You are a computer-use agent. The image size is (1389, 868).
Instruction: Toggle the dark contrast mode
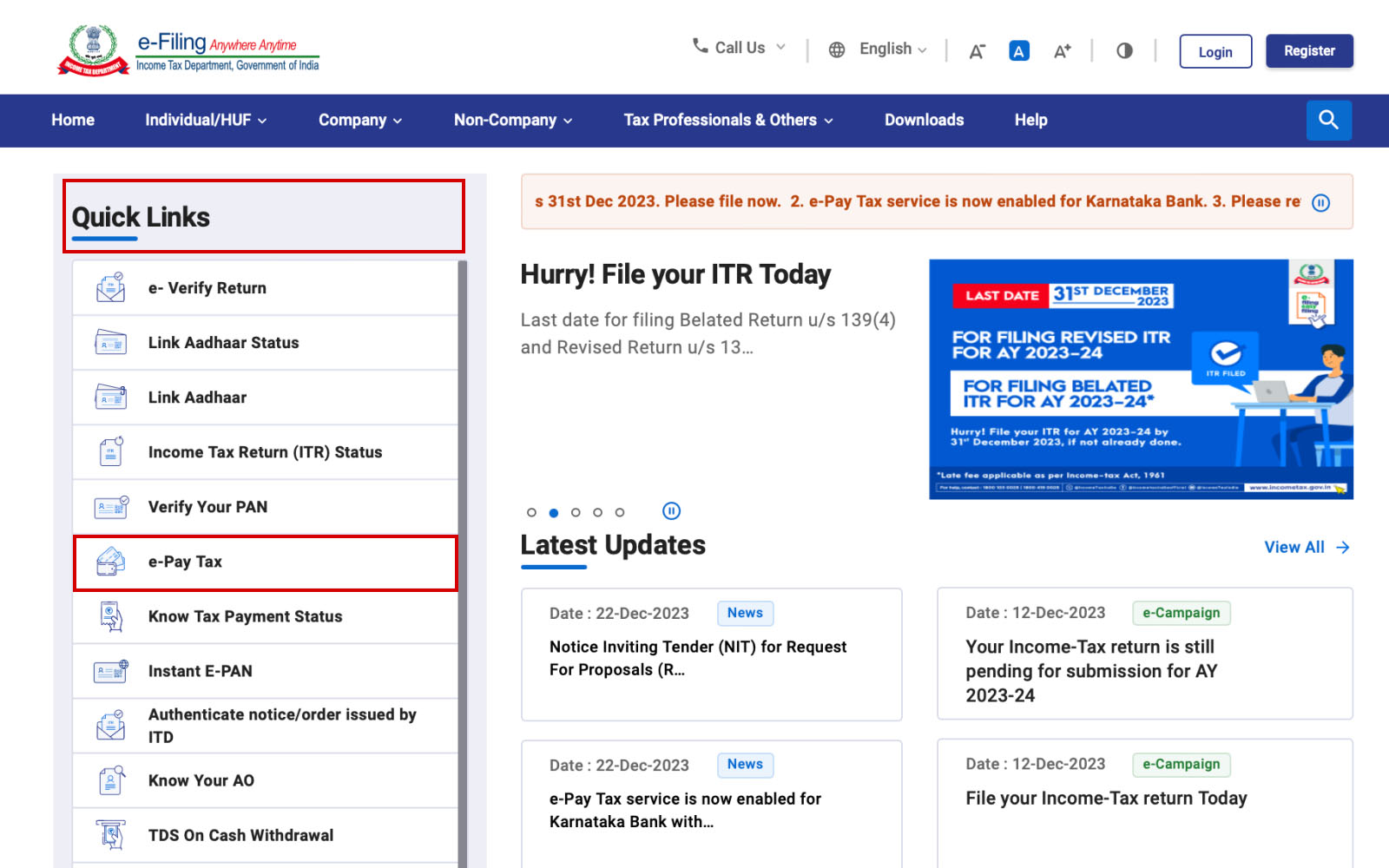(1124, 50)
